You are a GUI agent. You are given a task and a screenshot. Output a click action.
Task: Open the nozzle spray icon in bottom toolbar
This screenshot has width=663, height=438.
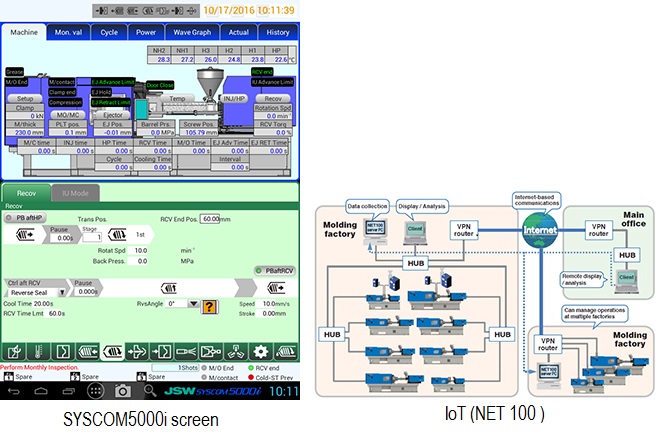tap(186, 351)
